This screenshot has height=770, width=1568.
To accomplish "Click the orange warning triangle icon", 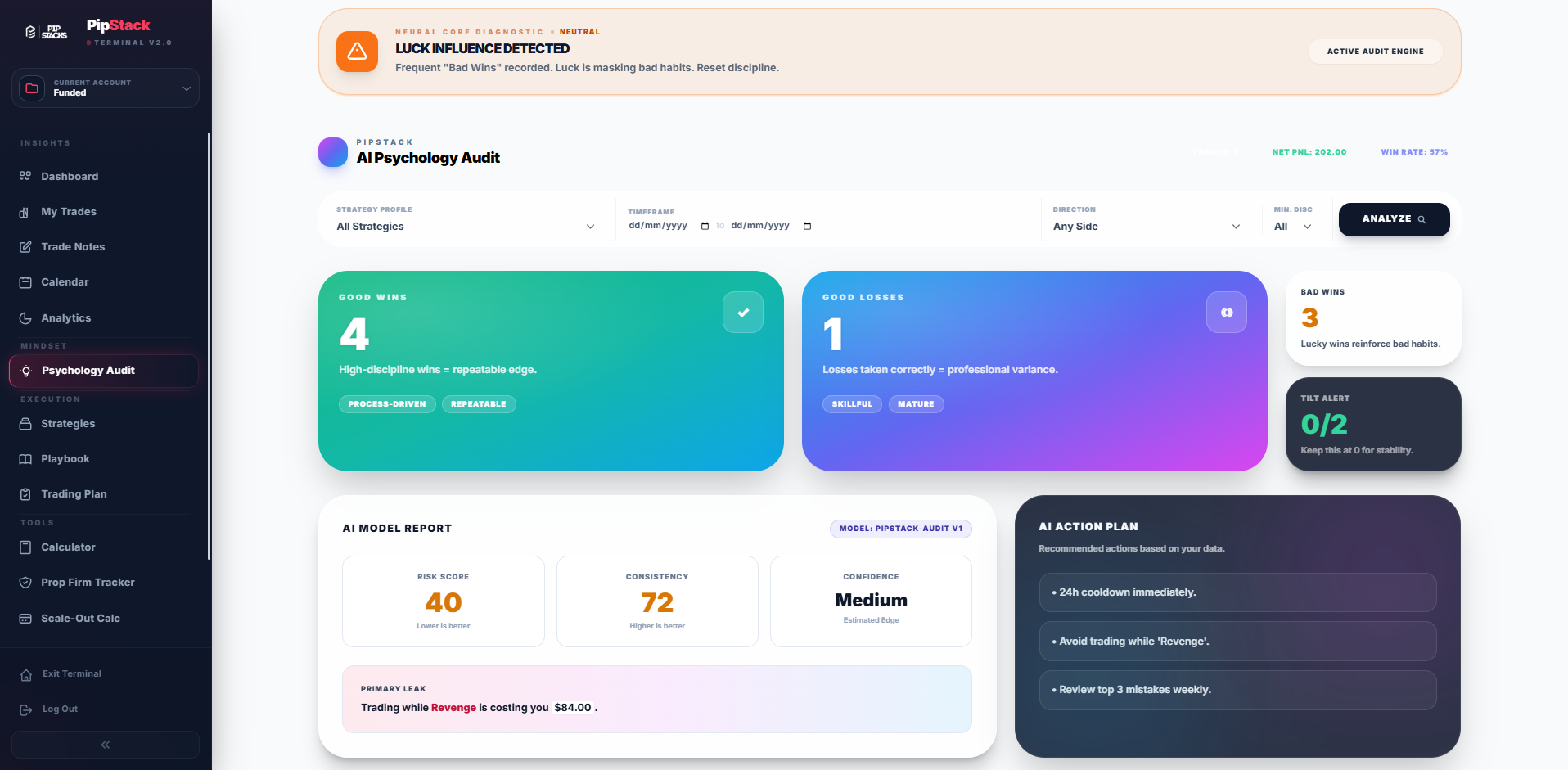I will pos(357,52).
